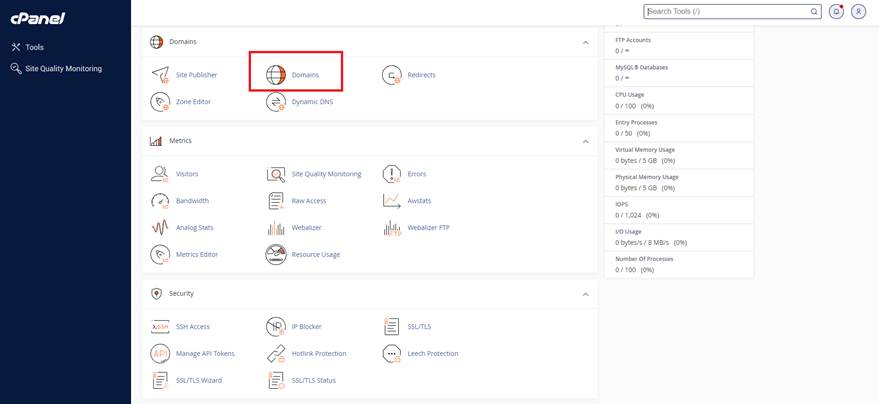The width and height of the screenshot is (879, 404).
Task: Click the Search Tools input field
Action: pyautogui.click(x=730, y=12)
